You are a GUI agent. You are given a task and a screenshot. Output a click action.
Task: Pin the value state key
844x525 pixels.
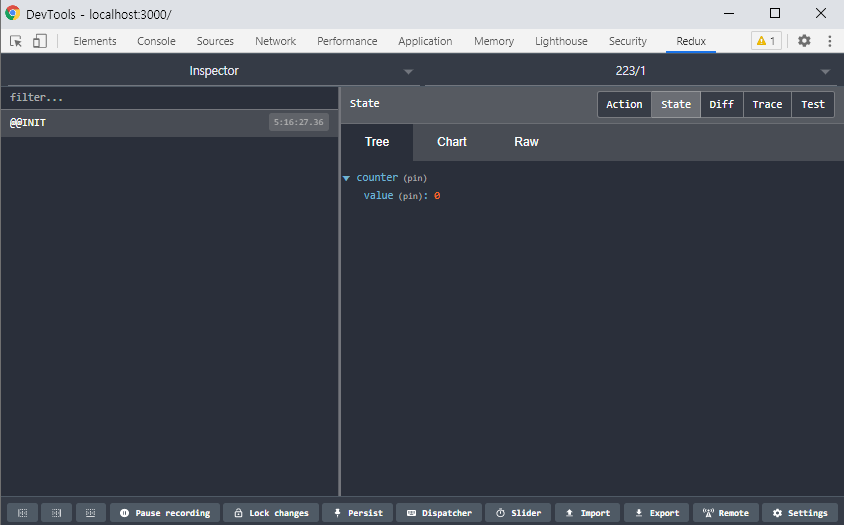coord(410,196)
